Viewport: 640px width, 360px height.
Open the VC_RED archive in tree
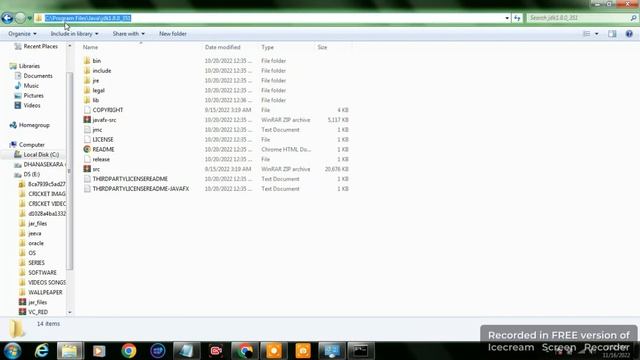click(38, 312)
